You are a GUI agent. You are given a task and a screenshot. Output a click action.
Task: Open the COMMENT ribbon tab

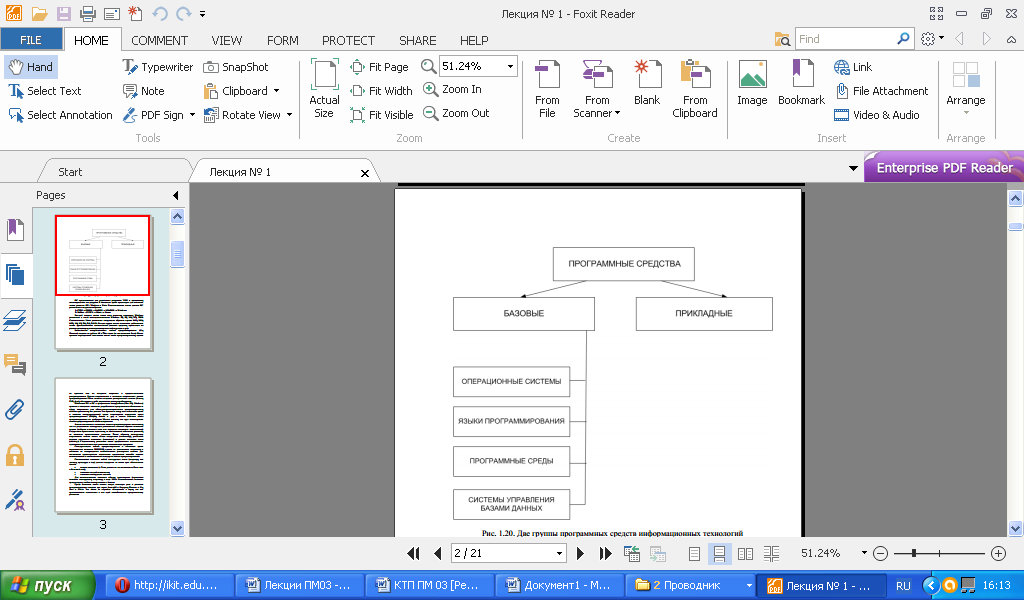point(159,40)
